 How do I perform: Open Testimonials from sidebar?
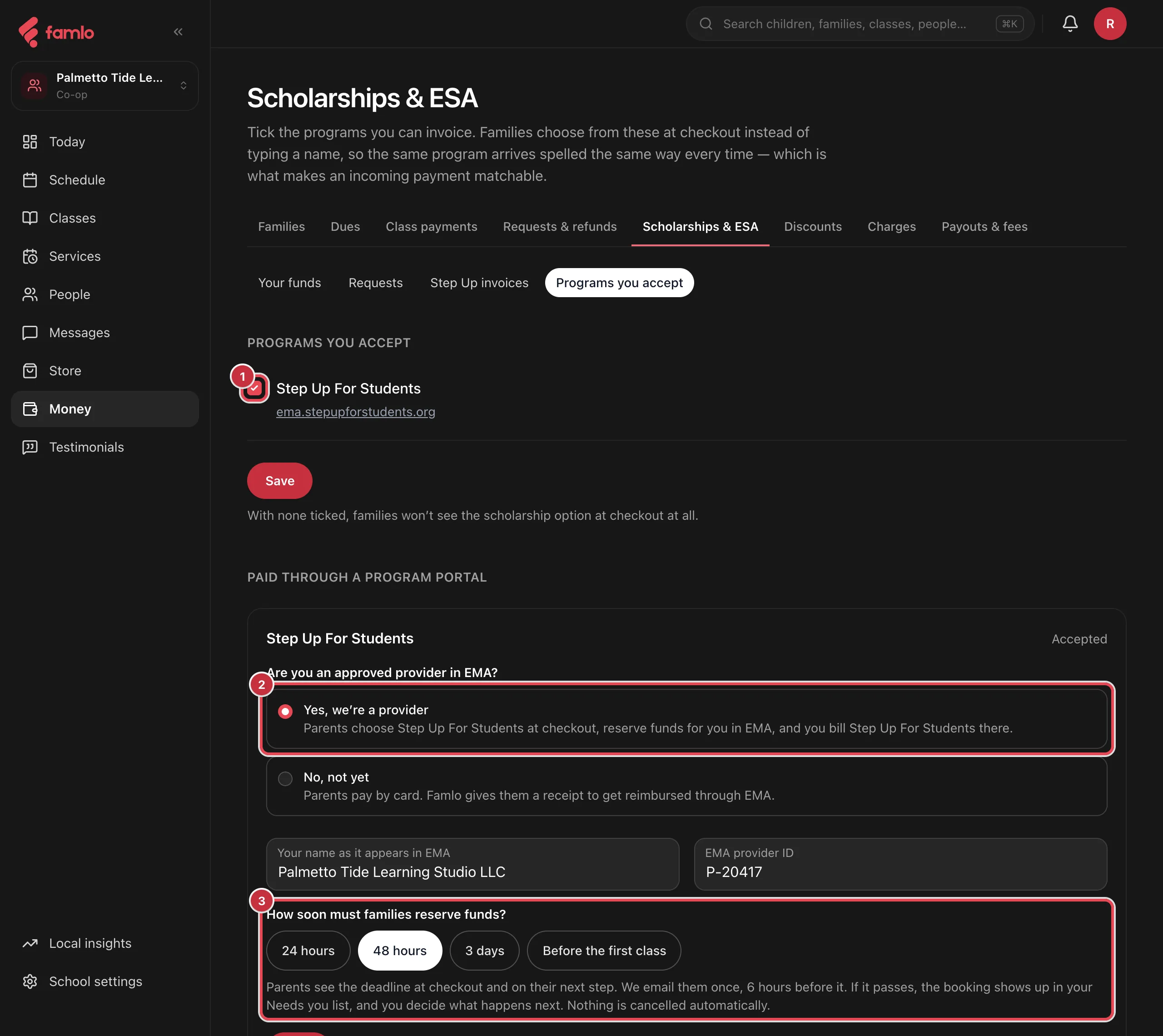pos(104,447)
